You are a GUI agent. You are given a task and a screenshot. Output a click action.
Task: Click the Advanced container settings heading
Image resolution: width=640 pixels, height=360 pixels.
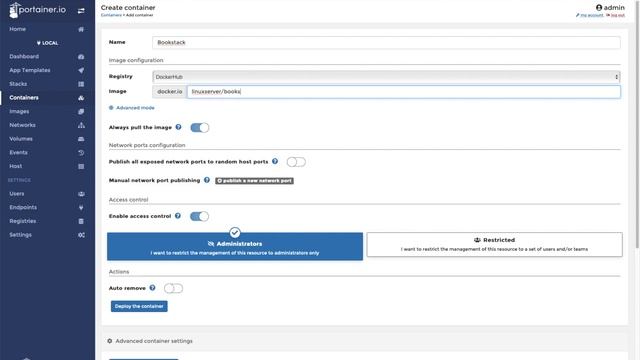click(x=154, y=341)
